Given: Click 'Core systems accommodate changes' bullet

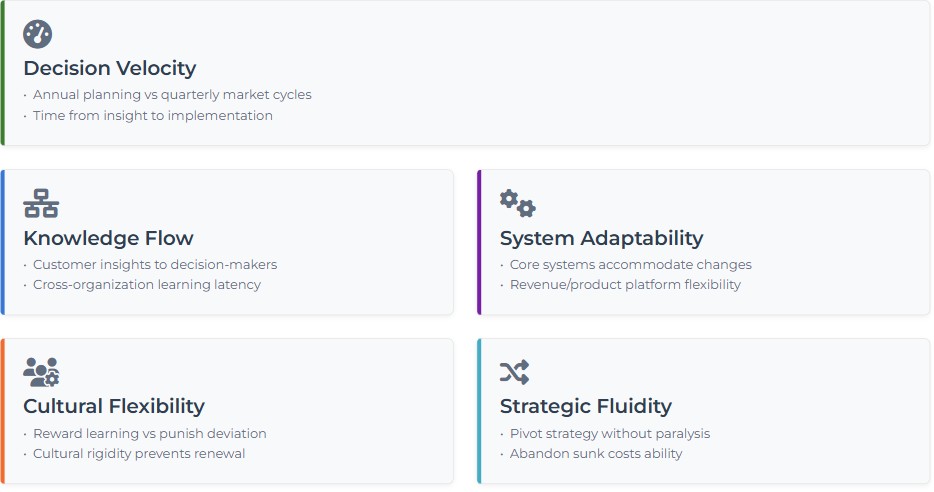Looking at the screenshot, I should [630, 265].
